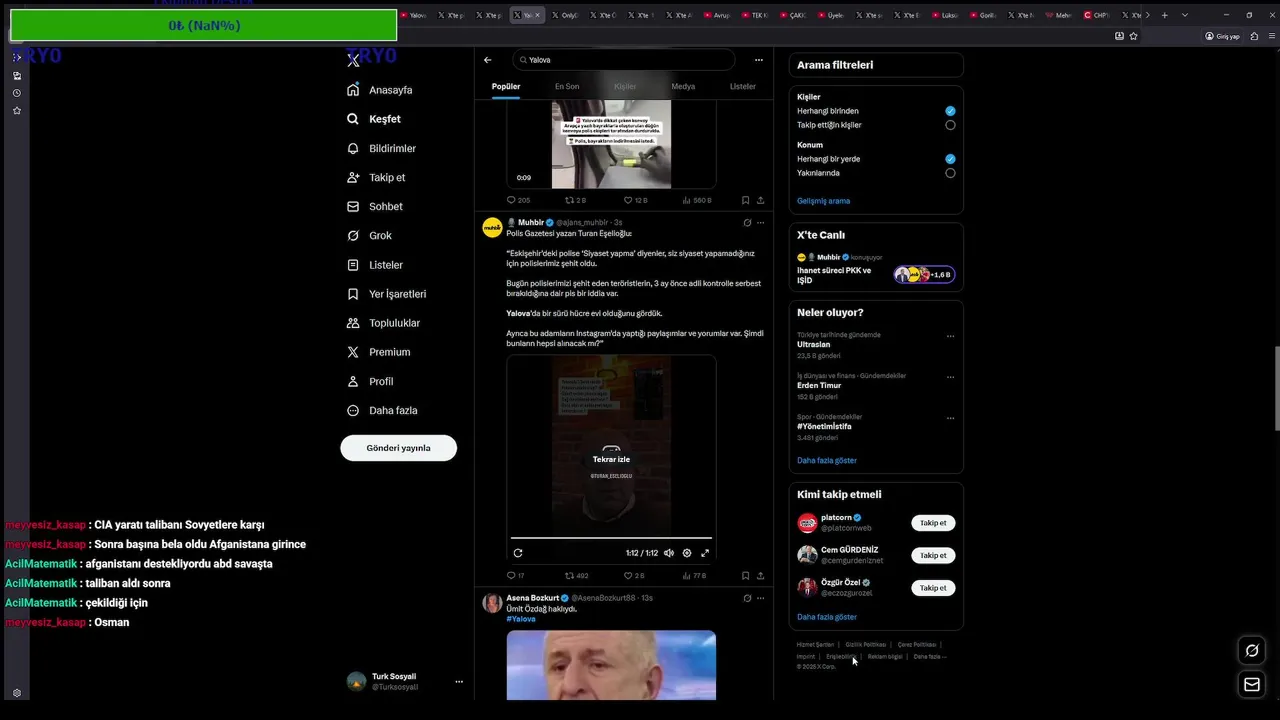Open Daha fazla menu in sidebar
This screenshot has width=1280, height=720.
(x=382, y=411)
